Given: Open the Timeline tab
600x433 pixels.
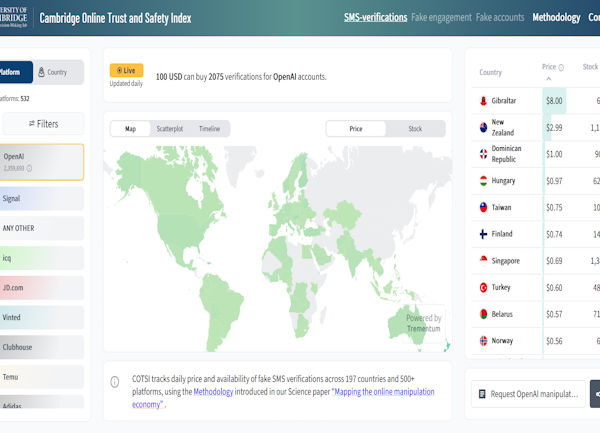Looking at the screenshot, I should (x=209, y=129).
